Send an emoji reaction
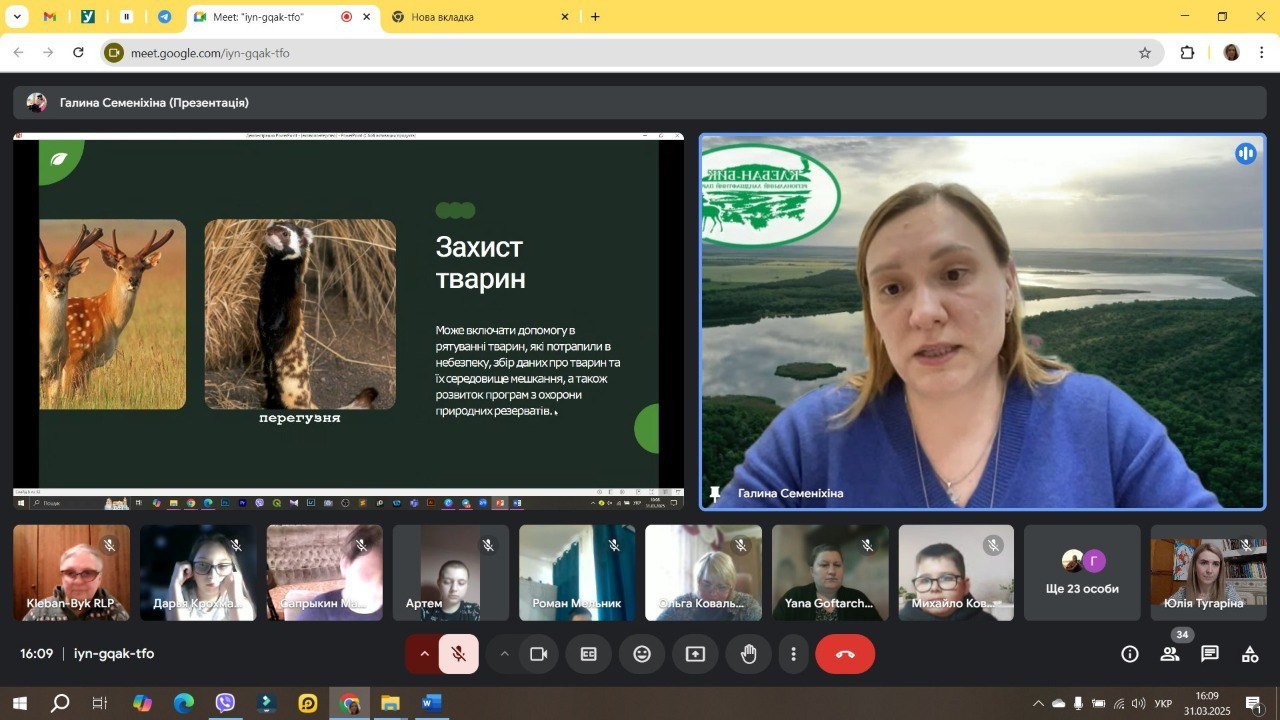The image size is (1280, 720). 642,654
